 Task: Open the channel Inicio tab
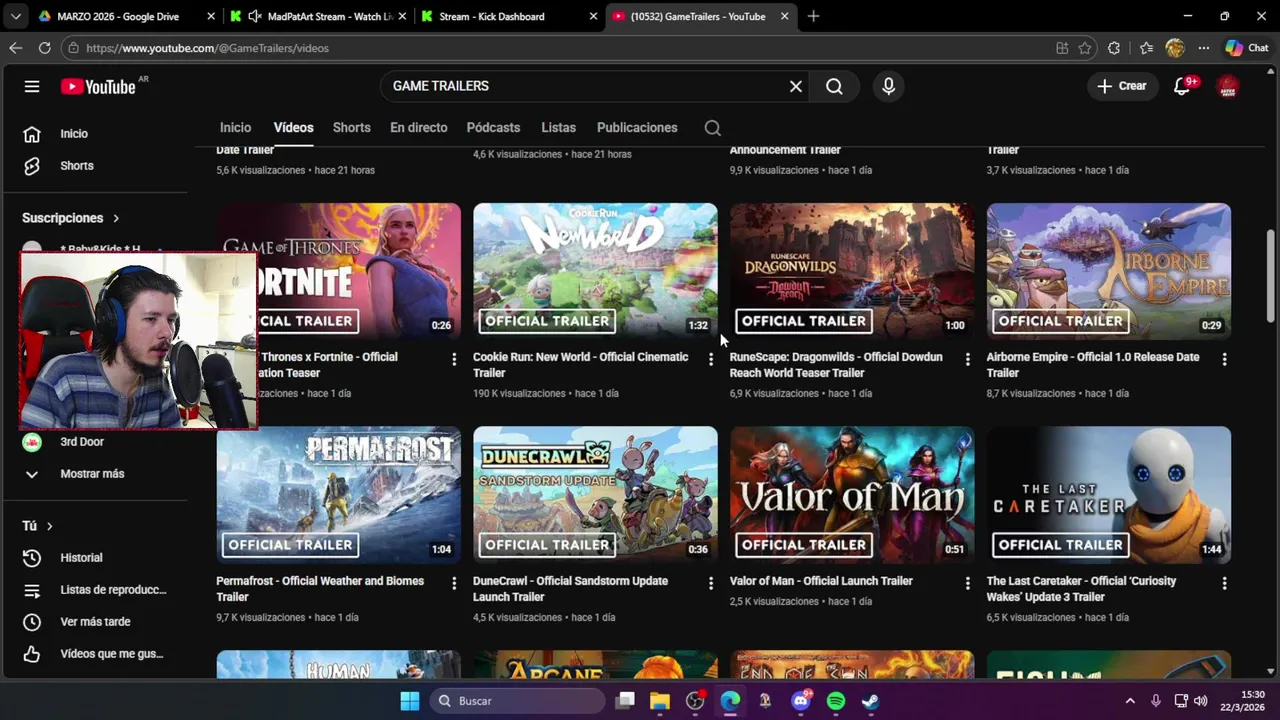click(235, 128)
